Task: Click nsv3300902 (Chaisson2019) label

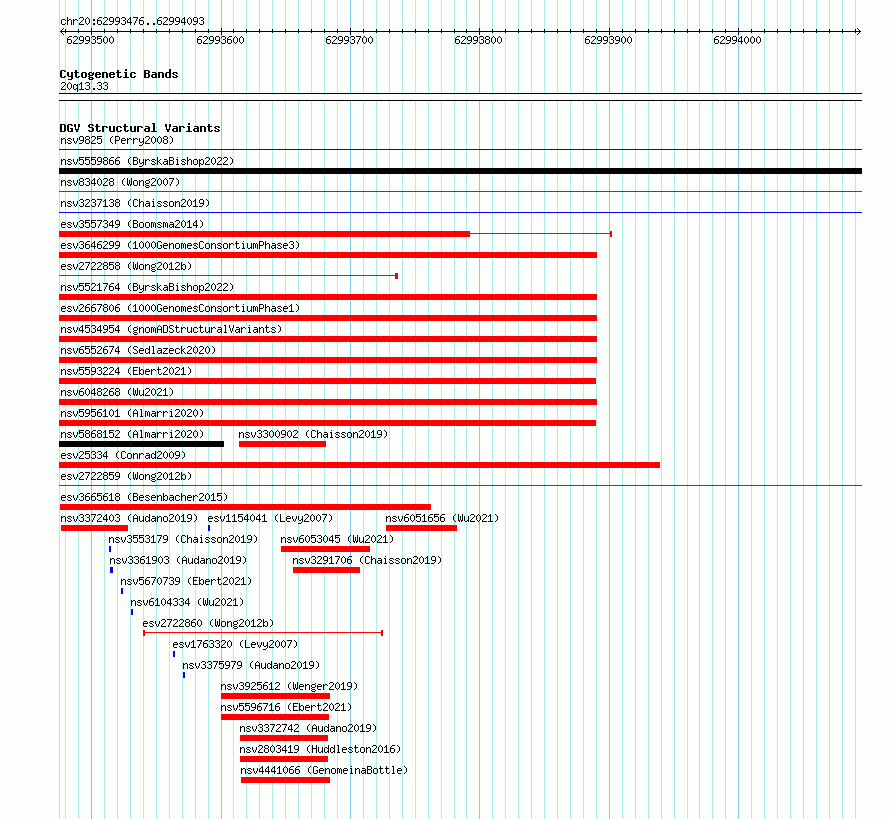Action: tap(313, 434)
